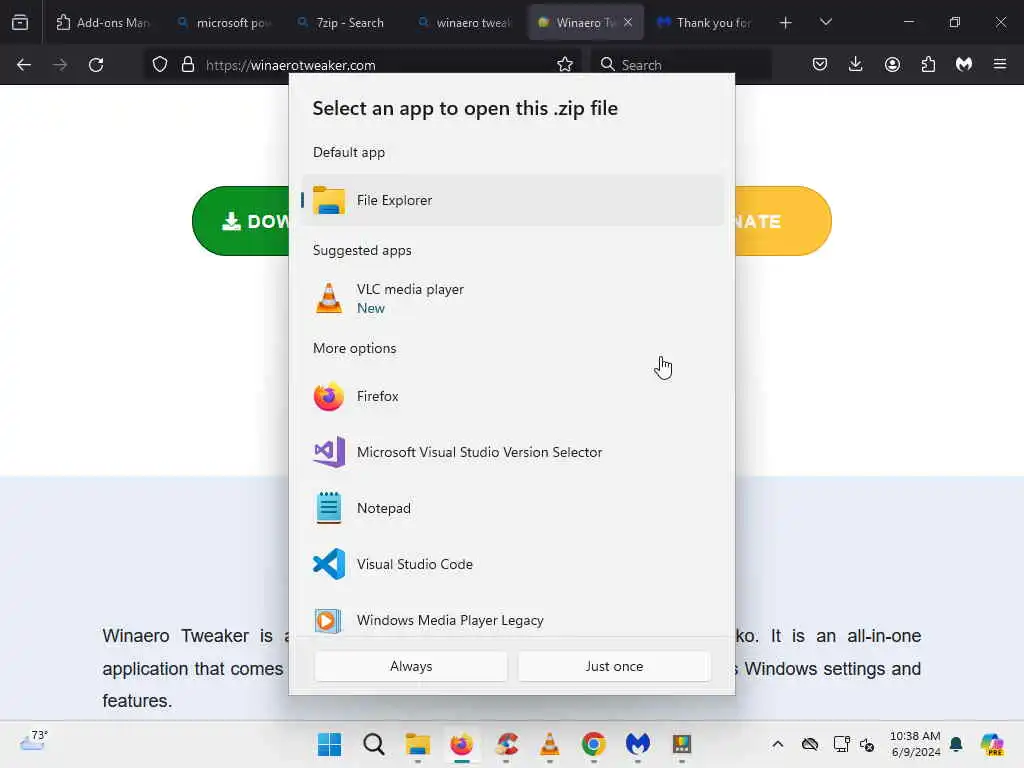Open the network display tray icon
Screen dimensions: 1024x768
point(841,744)
